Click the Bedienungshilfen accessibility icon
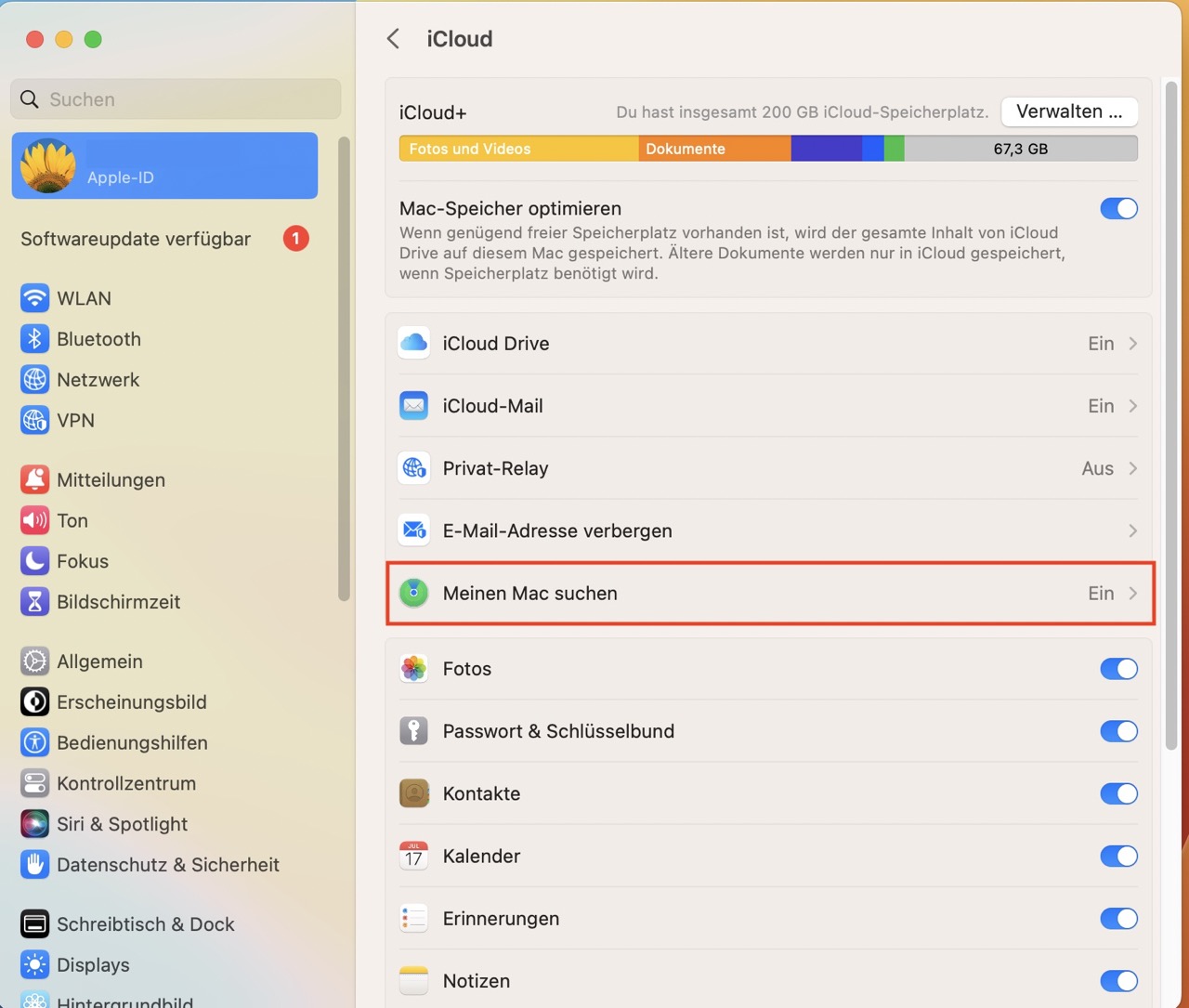 coord(34,743)
